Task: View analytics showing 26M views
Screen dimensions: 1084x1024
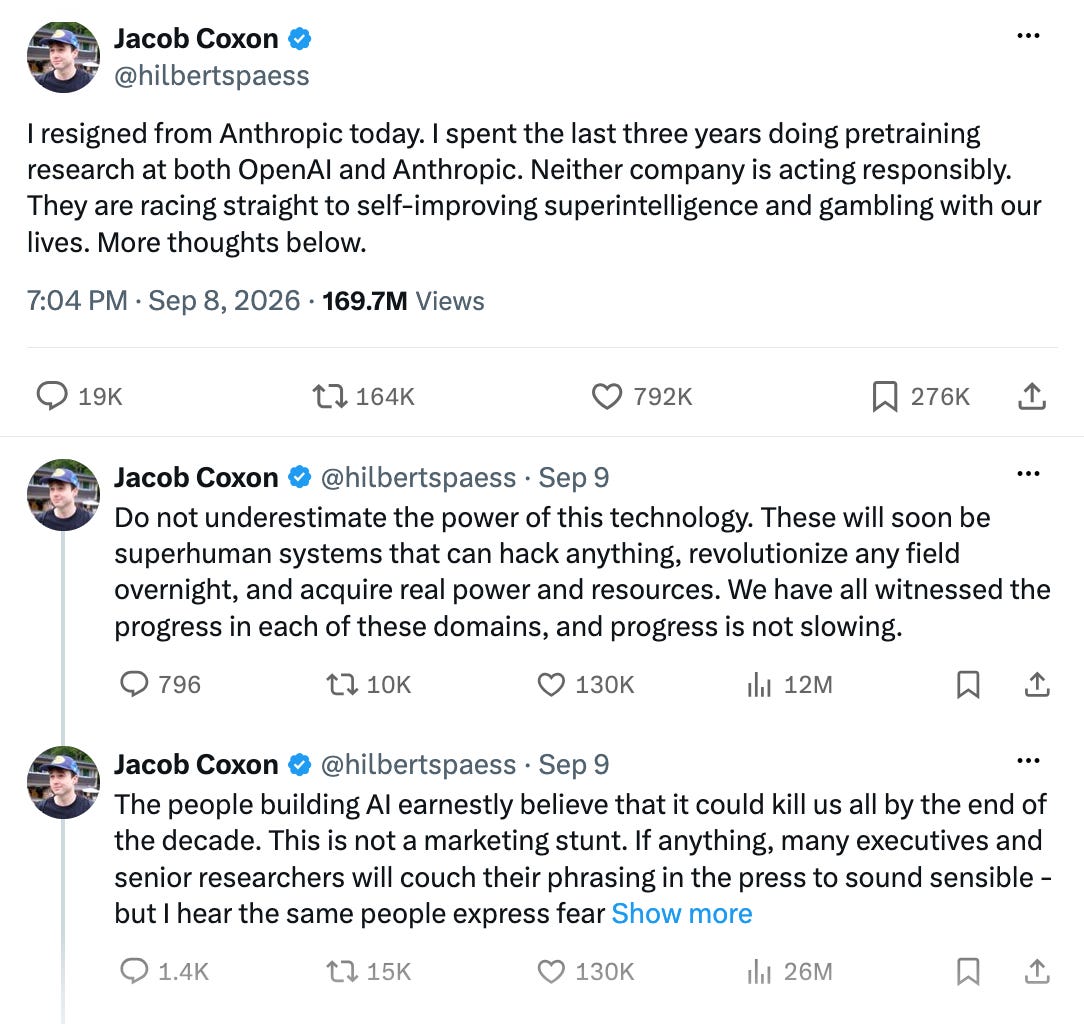Action: coord(789,971)
